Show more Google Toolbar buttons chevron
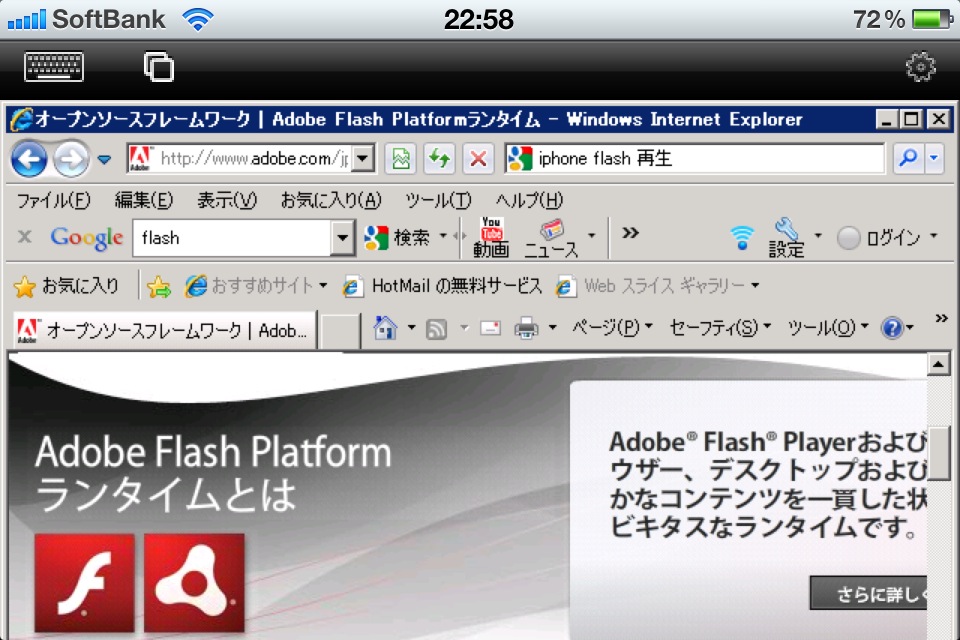Viewport: 960px width, 640px height. pos(631,233)
